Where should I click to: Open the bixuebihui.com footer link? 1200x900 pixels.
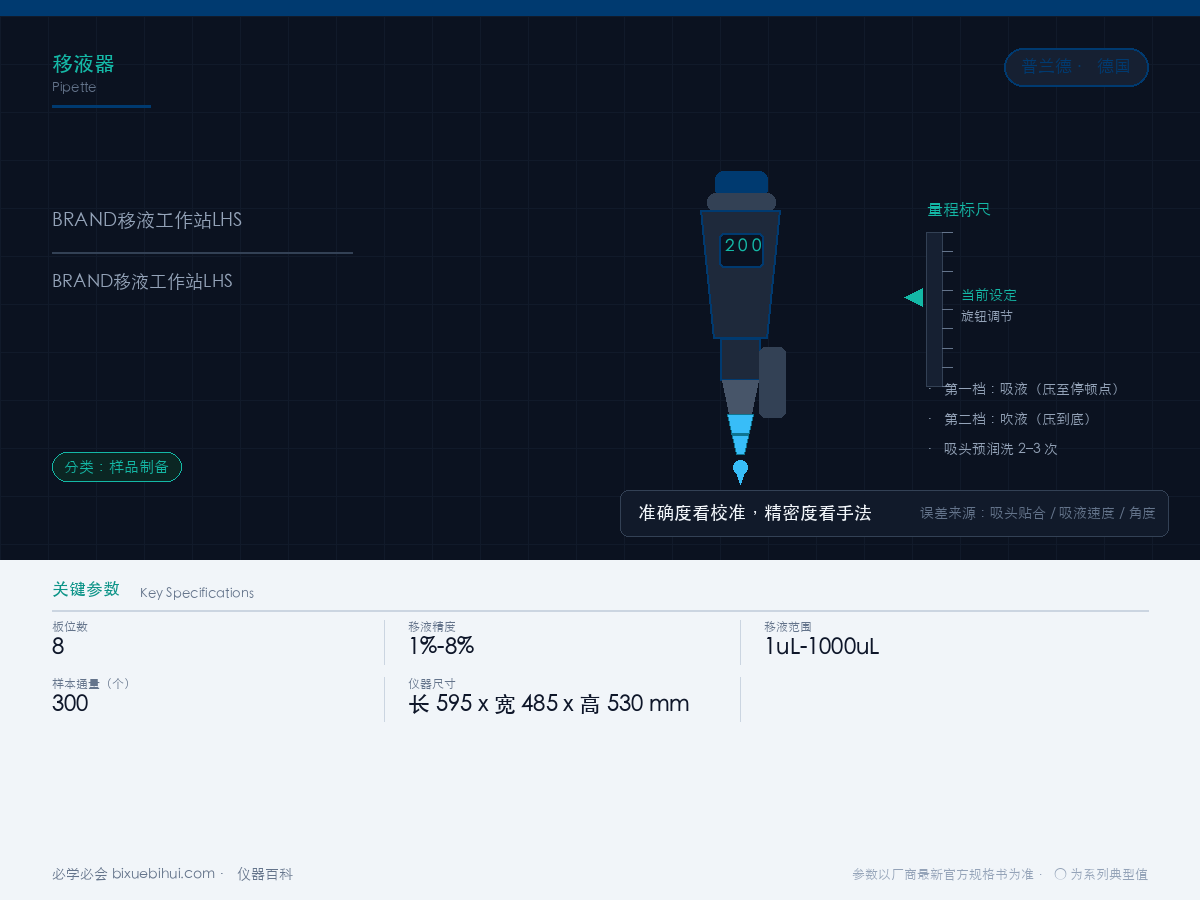click(163, 874)
